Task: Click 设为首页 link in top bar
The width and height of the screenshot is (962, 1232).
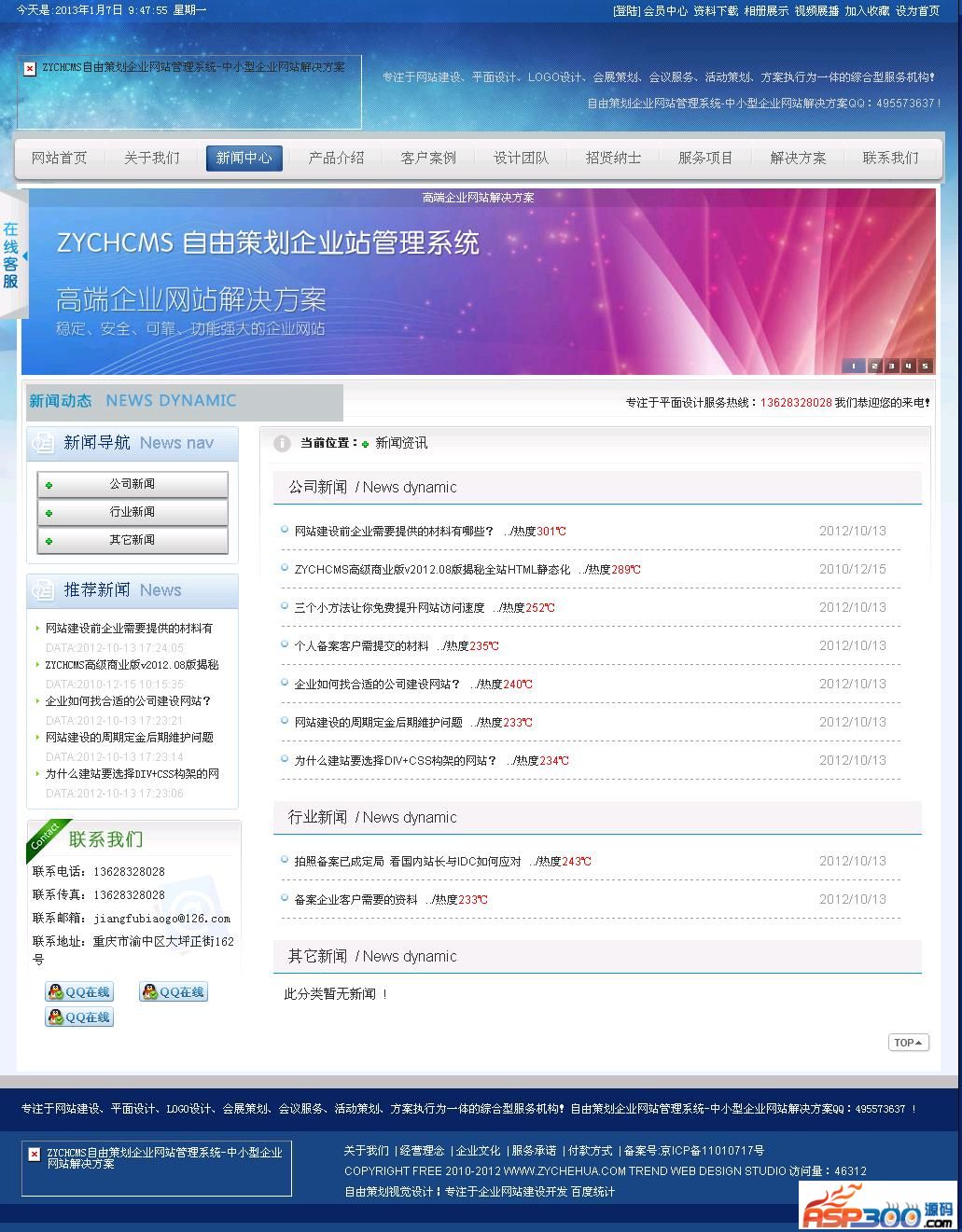Action: point(917,11)
